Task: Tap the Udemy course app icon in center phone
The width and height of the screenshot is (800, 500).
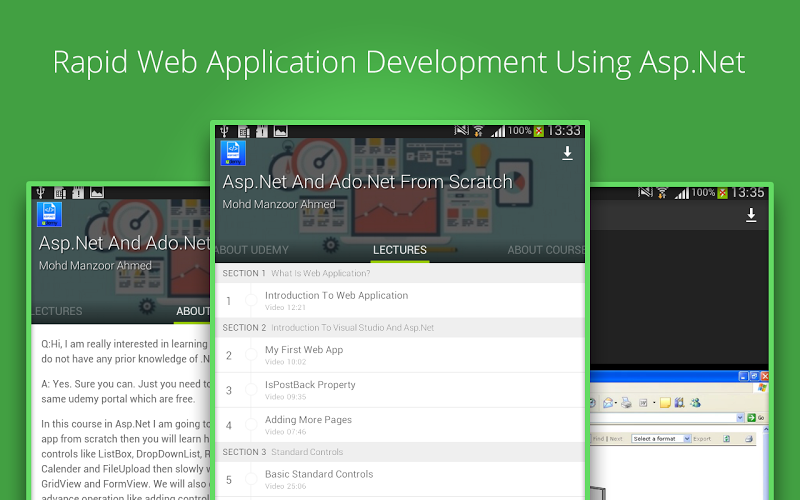Action: coord(233,153)
